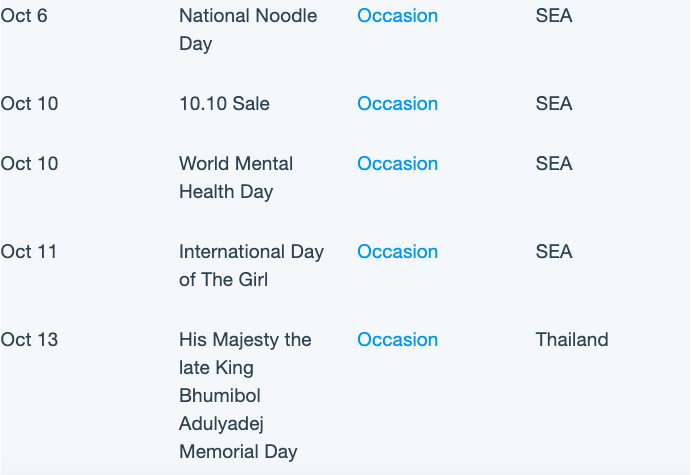Click Oct 10 date beside World Mental Health Day
This screenshot has width=691, height=475.
(x=29, y=164)
